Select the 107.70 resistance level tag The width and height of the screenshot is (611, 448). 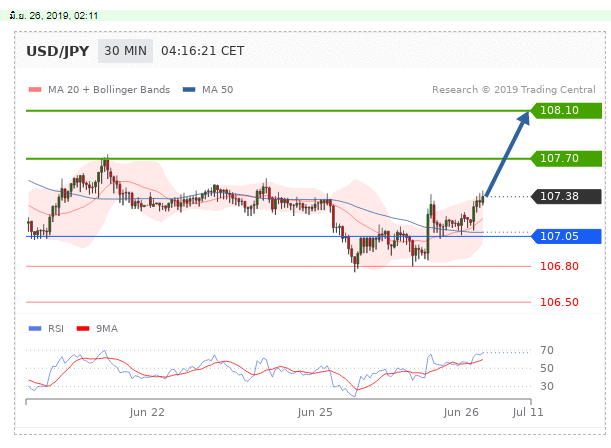566,159
